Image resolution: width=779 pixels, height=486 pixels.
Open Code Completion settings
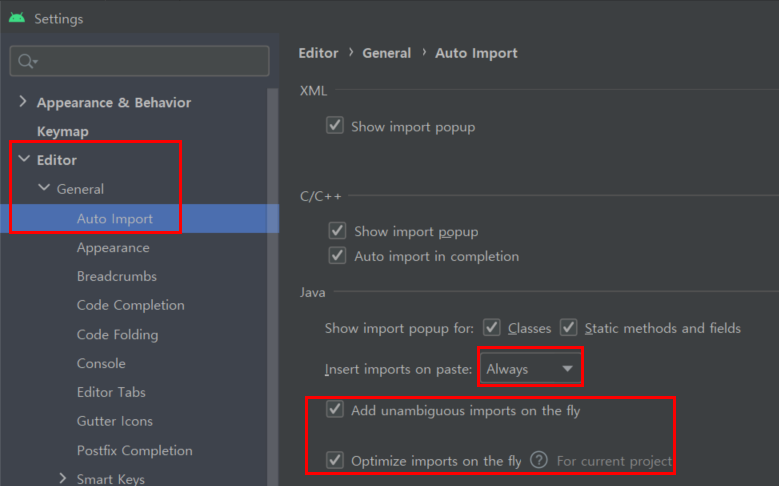131,305
